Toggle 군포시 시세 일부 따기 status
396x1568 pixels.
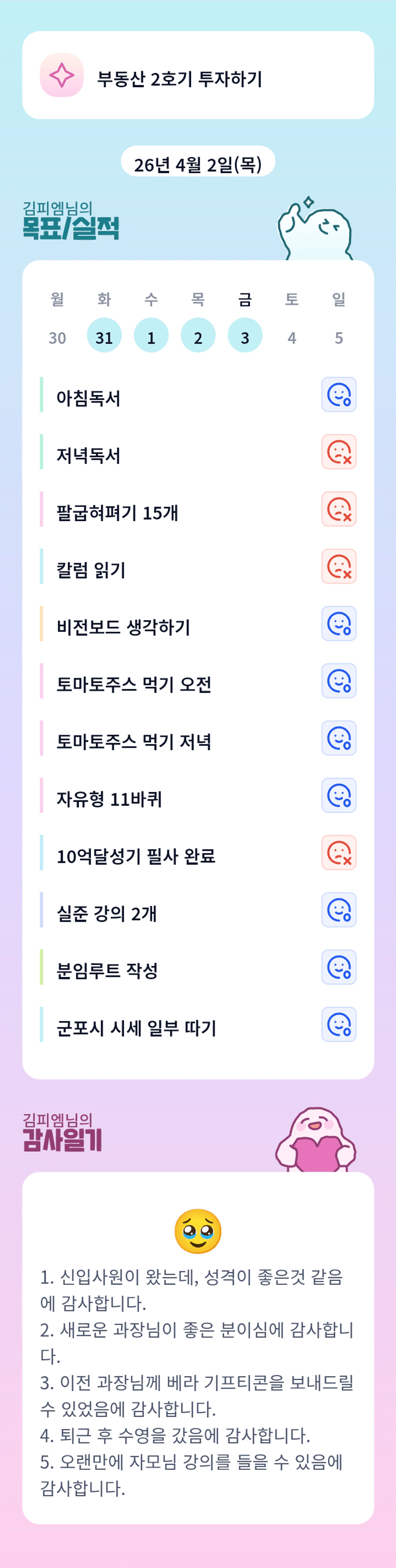point(339,1024)
